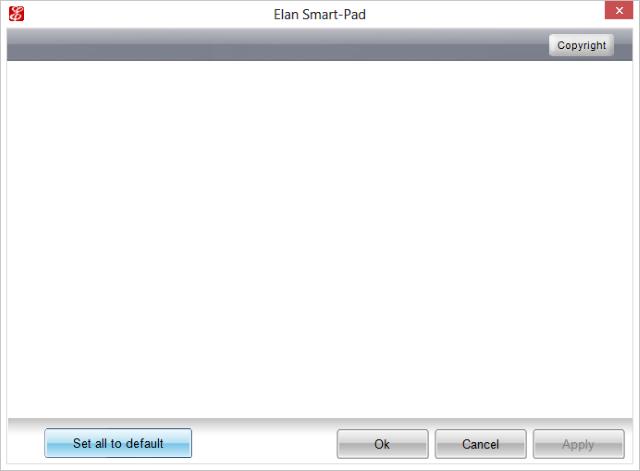Viewport: 640px width, 471px height.
Task: Close the Elan Smart-Pad window
Action: click(x=619, y=10)
